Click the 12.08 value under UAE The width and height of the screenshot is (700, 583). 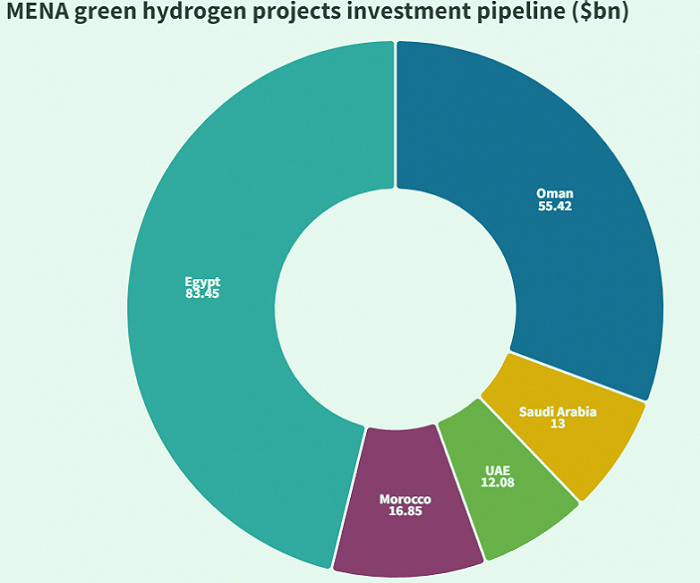click(497, 482)
